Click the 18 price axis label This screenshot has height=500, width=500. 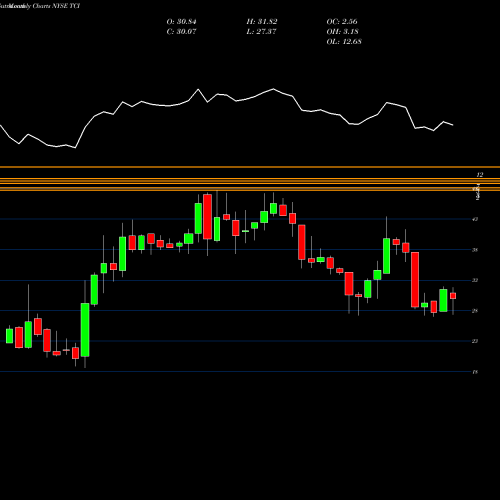tap(475, 372)
